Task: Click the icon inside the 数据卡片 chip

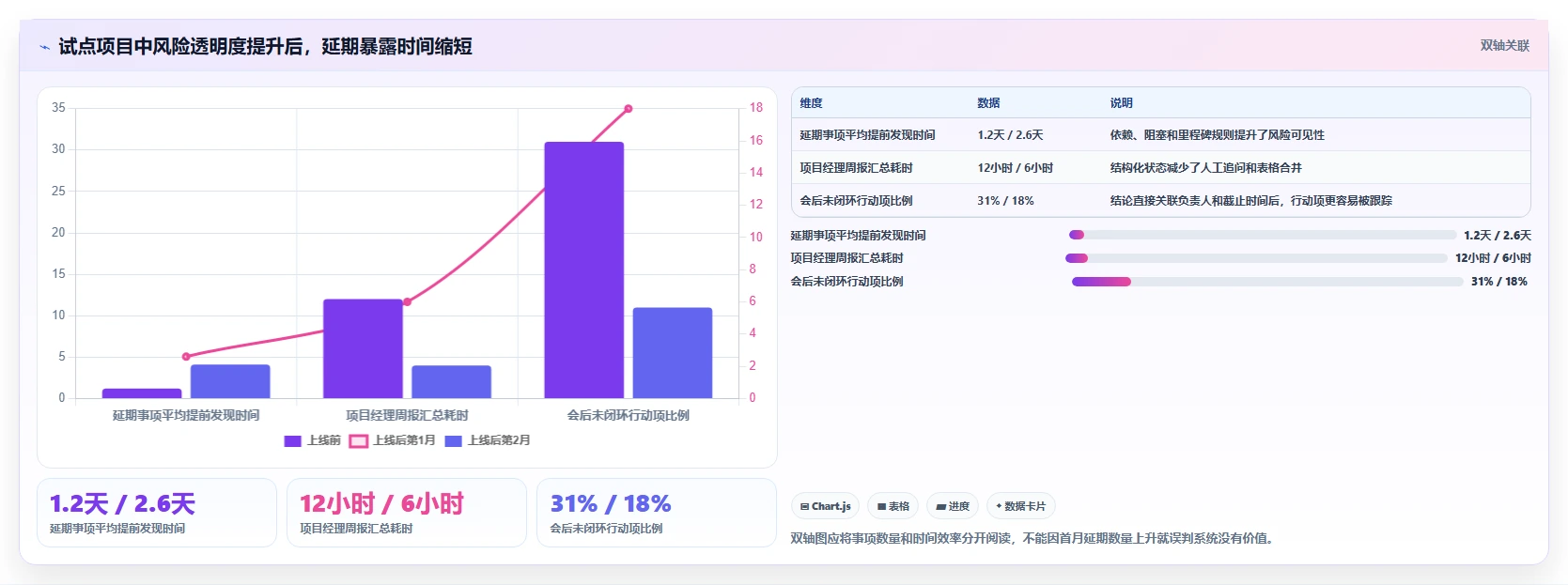Action: [999, 506]
